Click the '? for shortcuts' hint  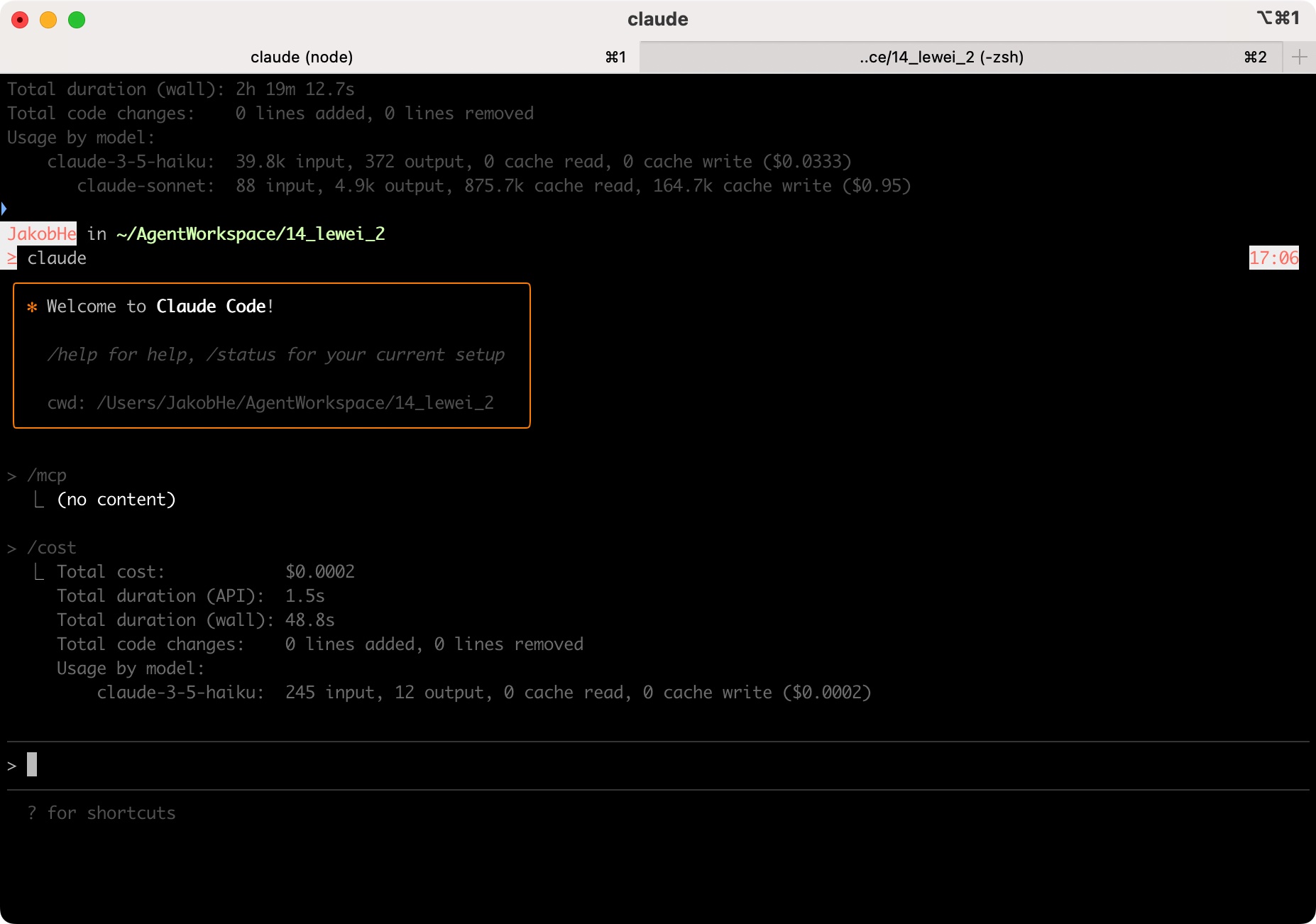pyautogui.click(x=102, y=813)
